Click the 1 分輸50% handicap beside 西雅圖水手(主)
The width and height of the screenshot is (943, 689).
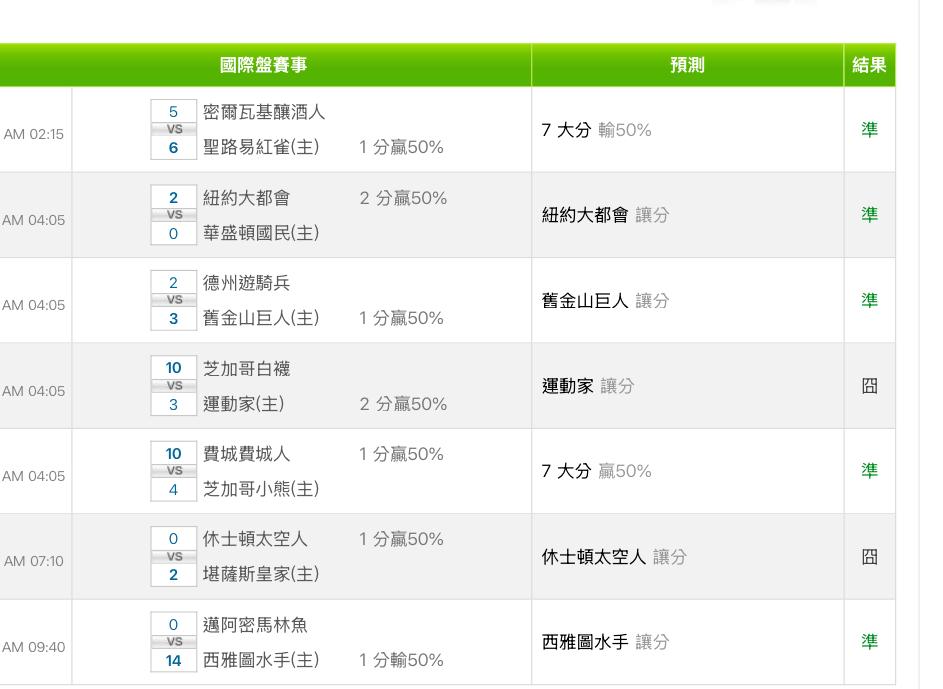[401, 660]
